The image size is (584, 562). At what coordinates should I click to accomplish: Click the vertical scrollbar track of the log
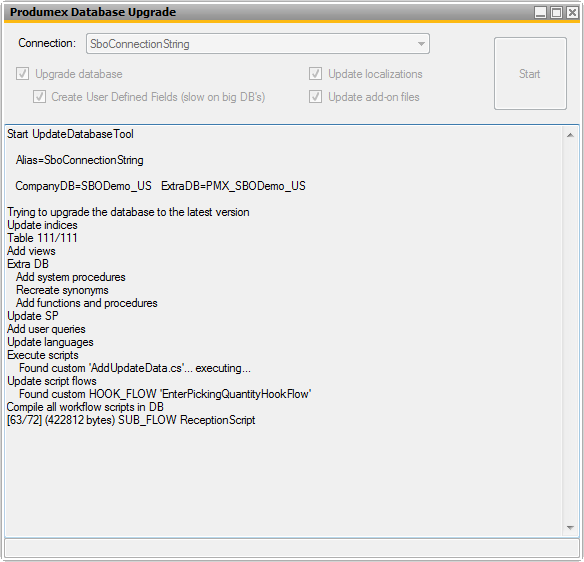click(570, 331)
